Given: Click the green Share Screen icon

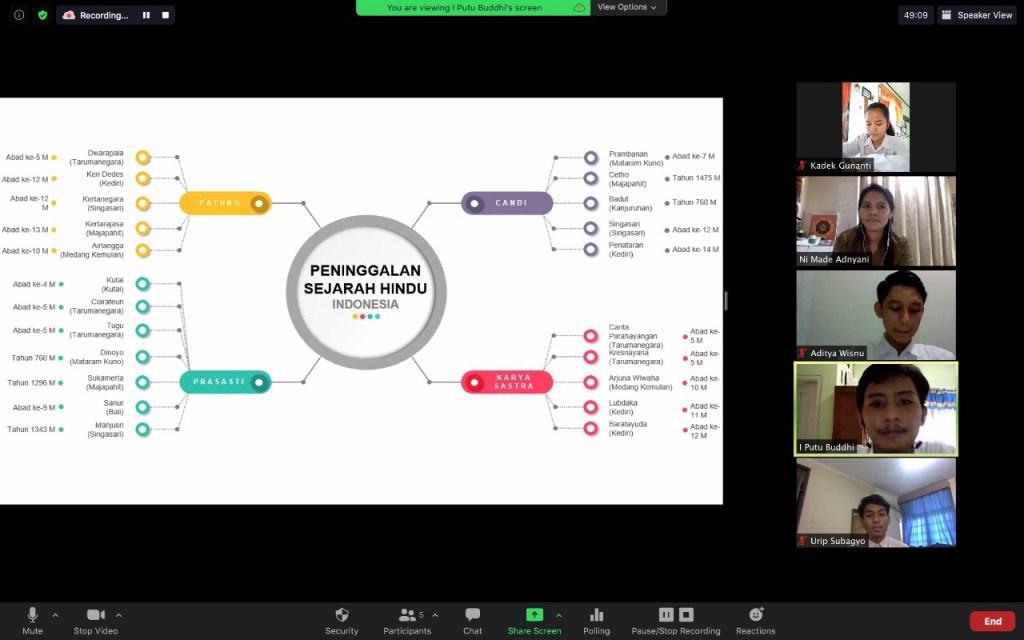Looking at the screenshot, I should click(534, 615).
